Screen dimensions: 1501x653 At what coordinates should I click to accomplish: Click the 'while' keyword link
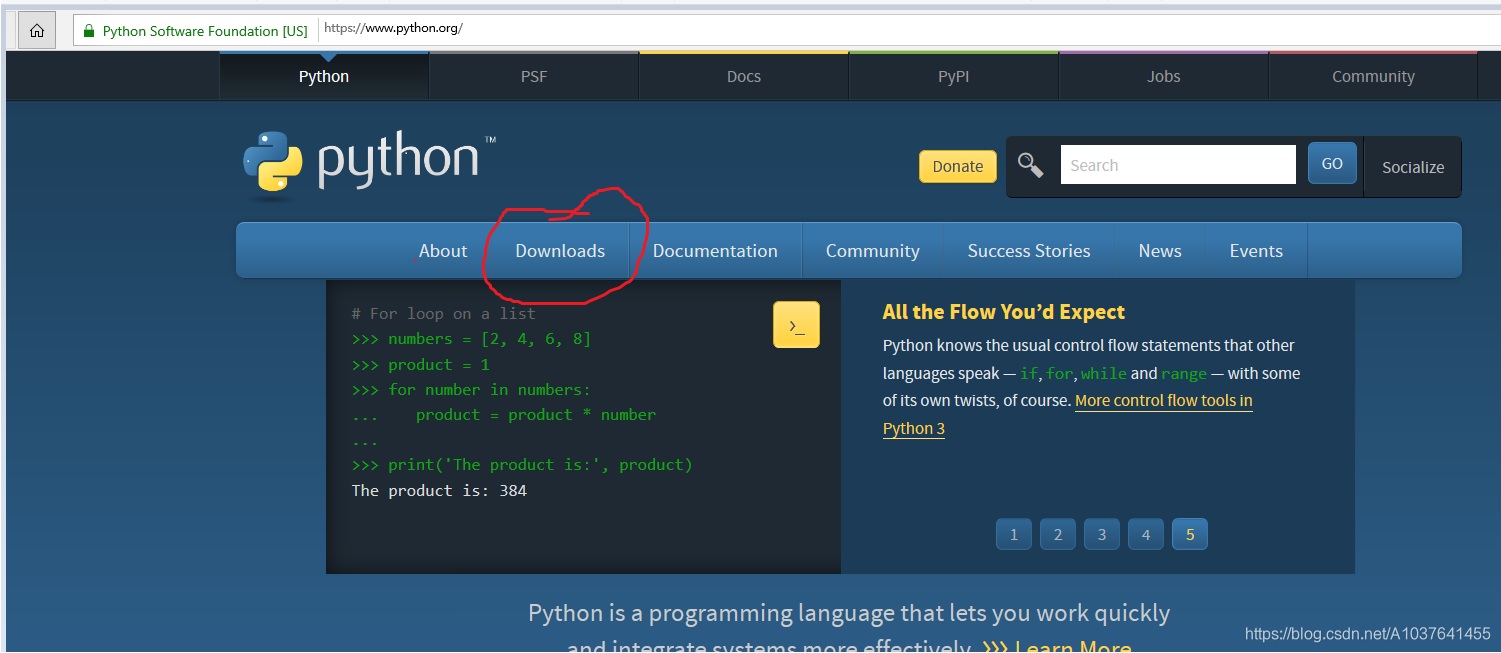(1104, 374)
